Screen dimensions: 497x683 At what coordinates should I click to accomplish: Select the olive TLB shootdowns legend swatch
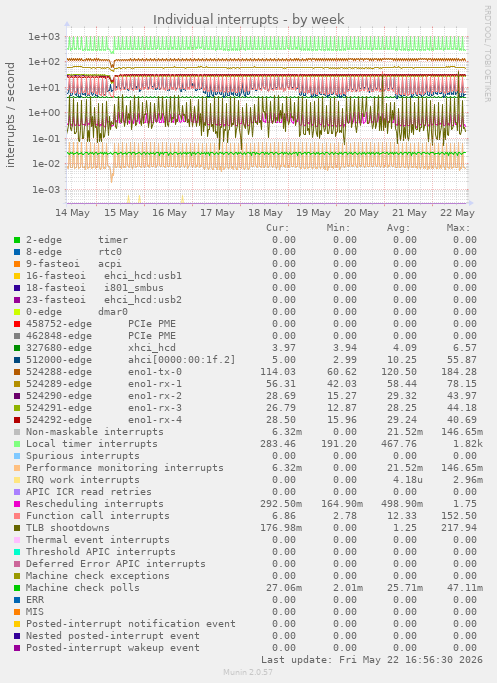click(17, 528)
